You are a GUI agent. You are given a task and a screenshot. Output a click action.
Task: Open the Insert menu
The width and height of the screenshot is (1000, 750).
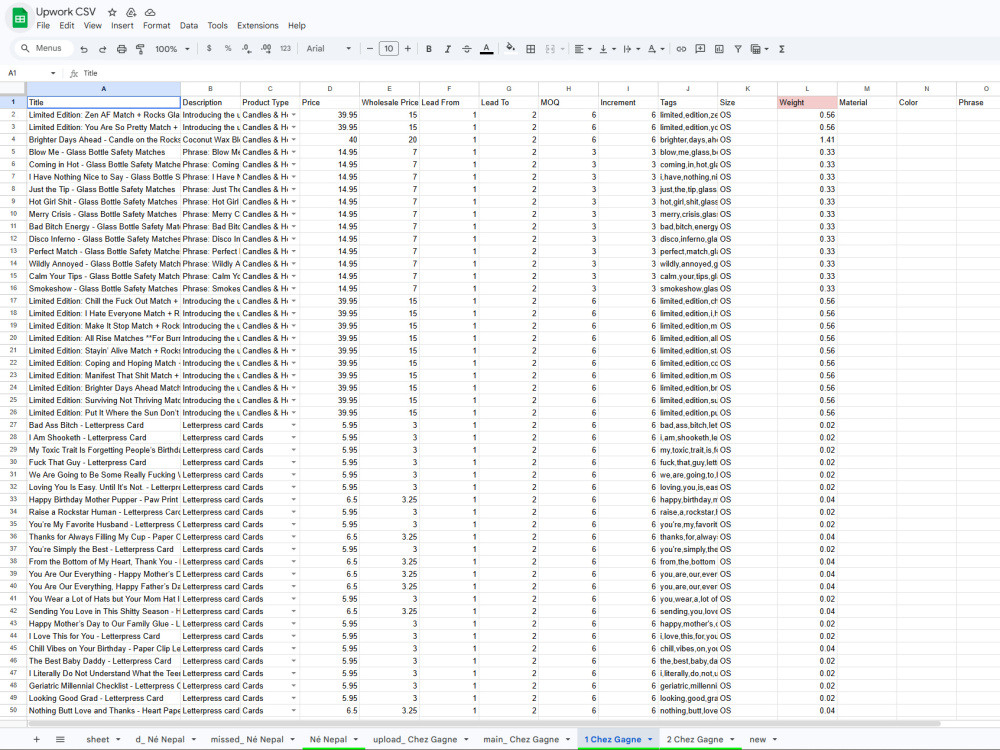(x=122, y=26)
